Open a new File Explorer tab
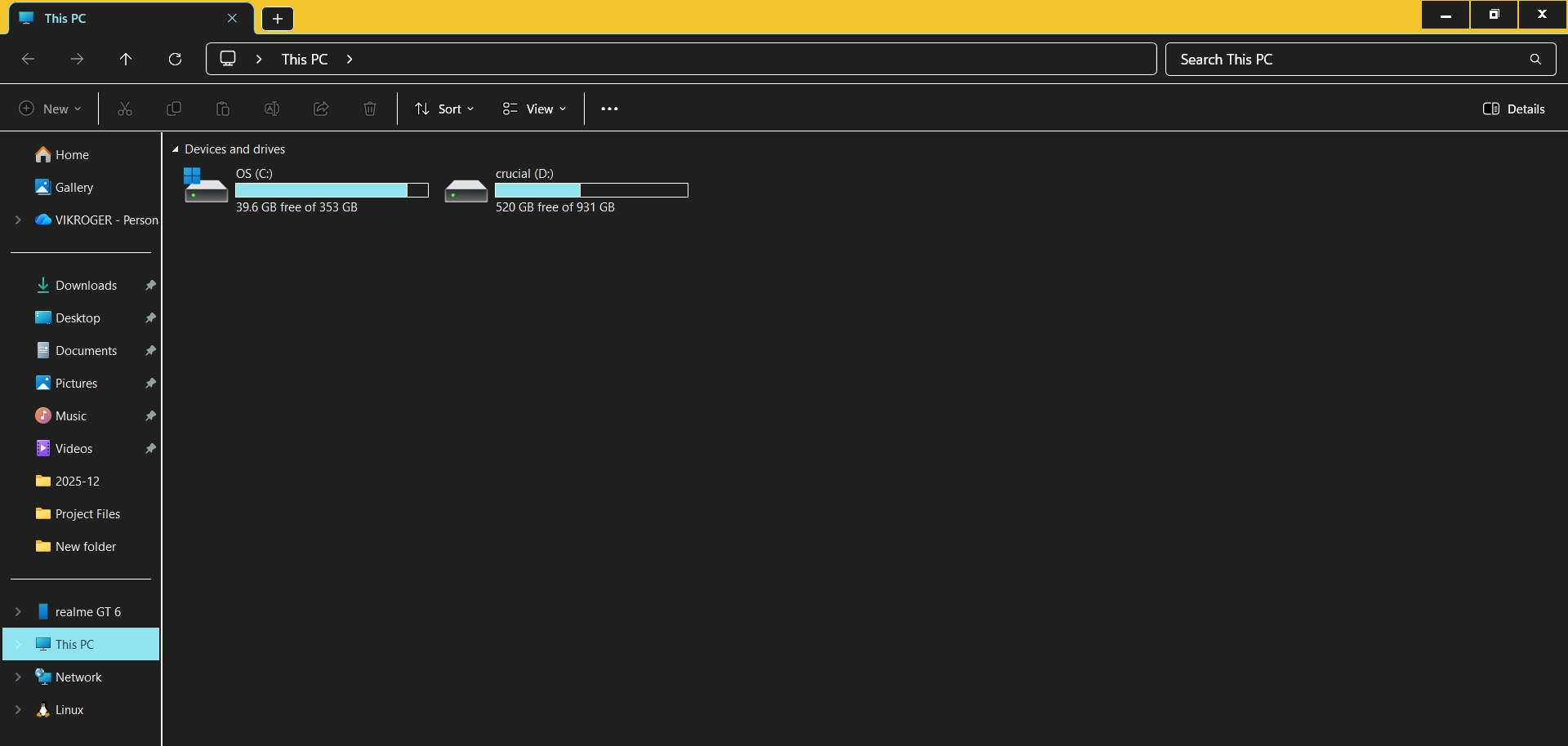The image size is (1568, 746). 278,18
